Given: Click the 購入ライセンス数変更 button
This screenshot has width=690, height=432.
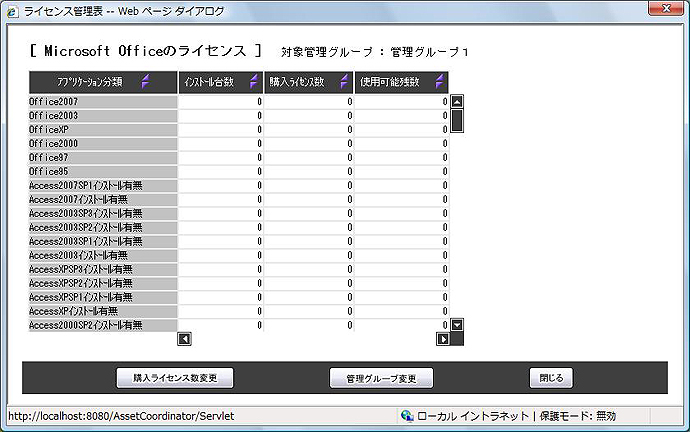Looking at the screenshot, I should (175, 378).
